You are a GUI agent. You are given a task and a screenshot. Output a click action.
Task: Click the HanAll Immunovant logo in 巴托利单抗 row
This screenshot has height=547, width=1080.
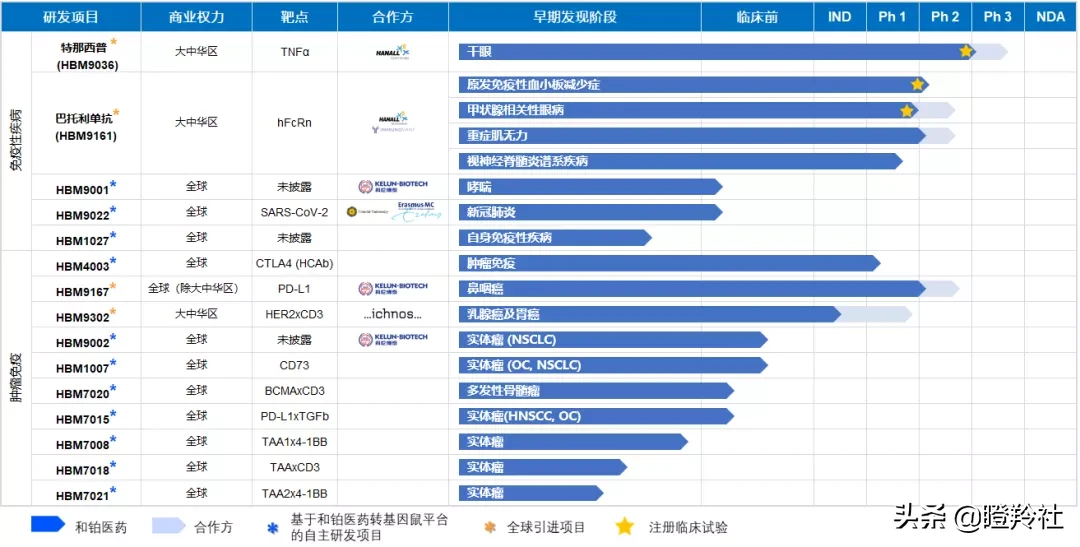(x=393, y=123)
